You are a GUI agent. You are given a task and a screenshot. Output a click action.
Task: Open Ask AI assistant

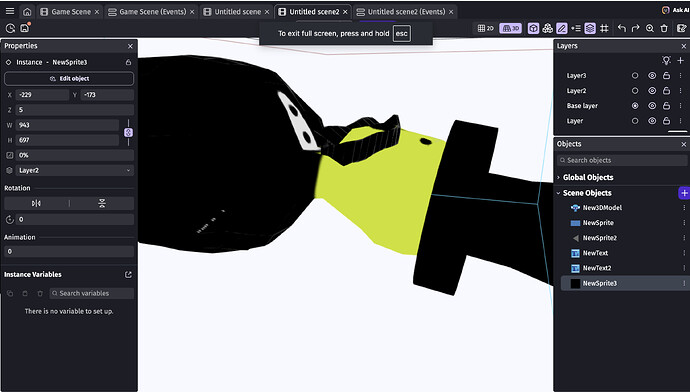(x=675, y=10)
